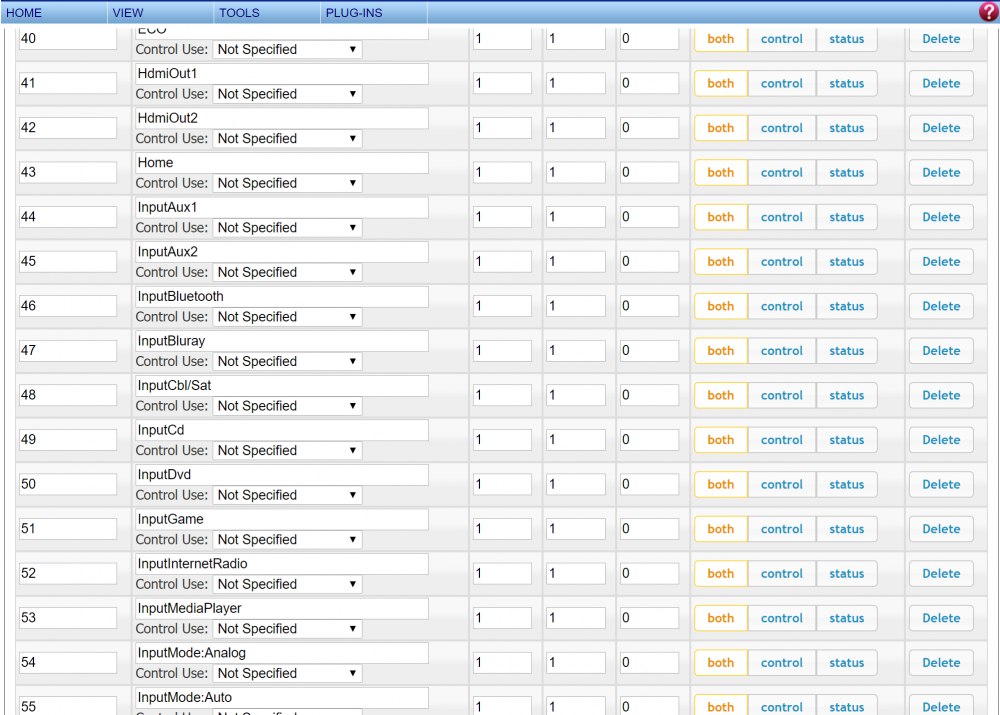Click the InputAux2 name text field
This screenshot has width=1000, height=715.
click(281, 252)
